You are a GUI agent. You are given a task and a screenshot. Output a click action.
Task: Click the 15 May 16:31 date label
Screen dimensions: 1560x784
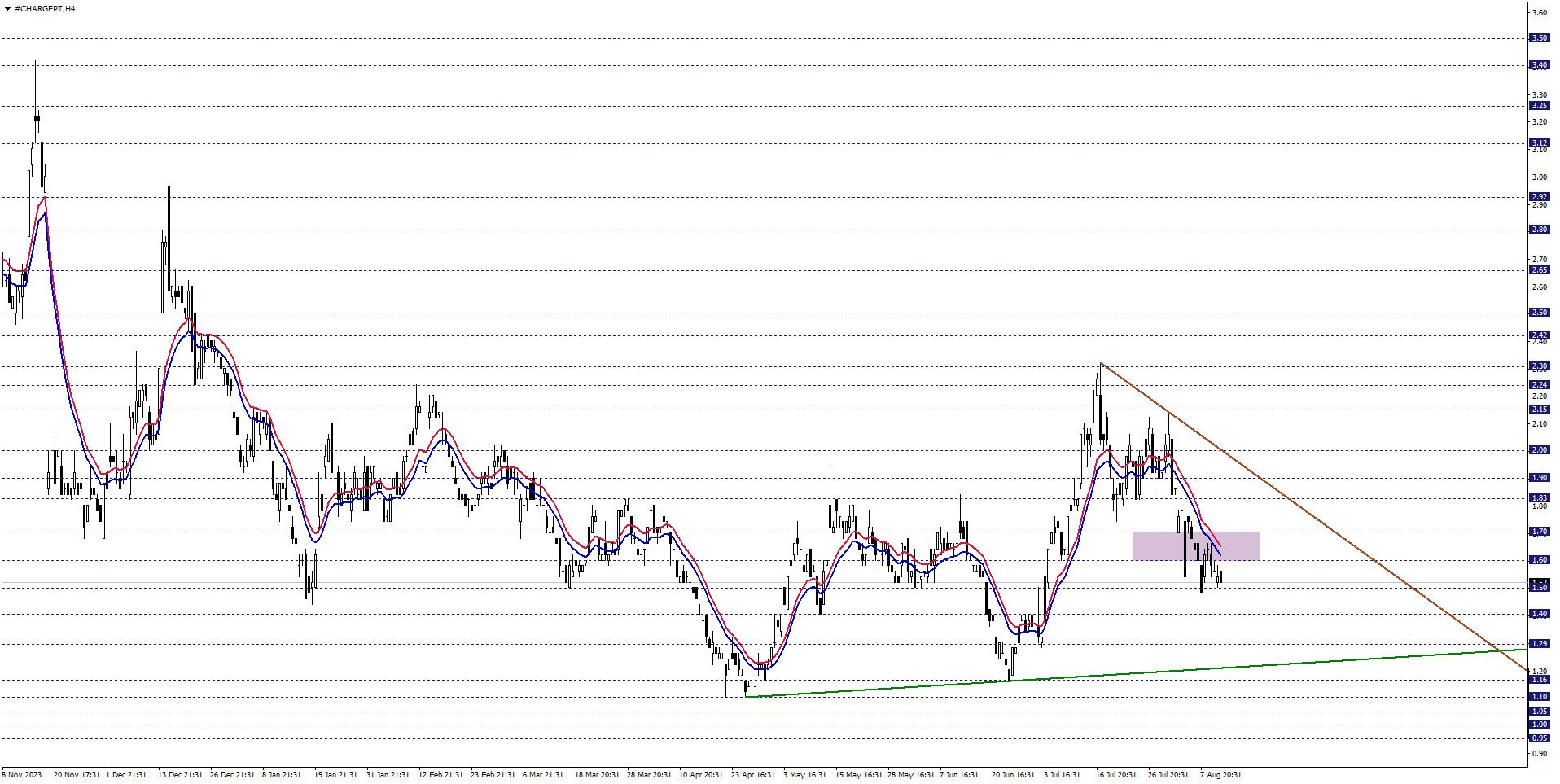(x=858, y=775)
